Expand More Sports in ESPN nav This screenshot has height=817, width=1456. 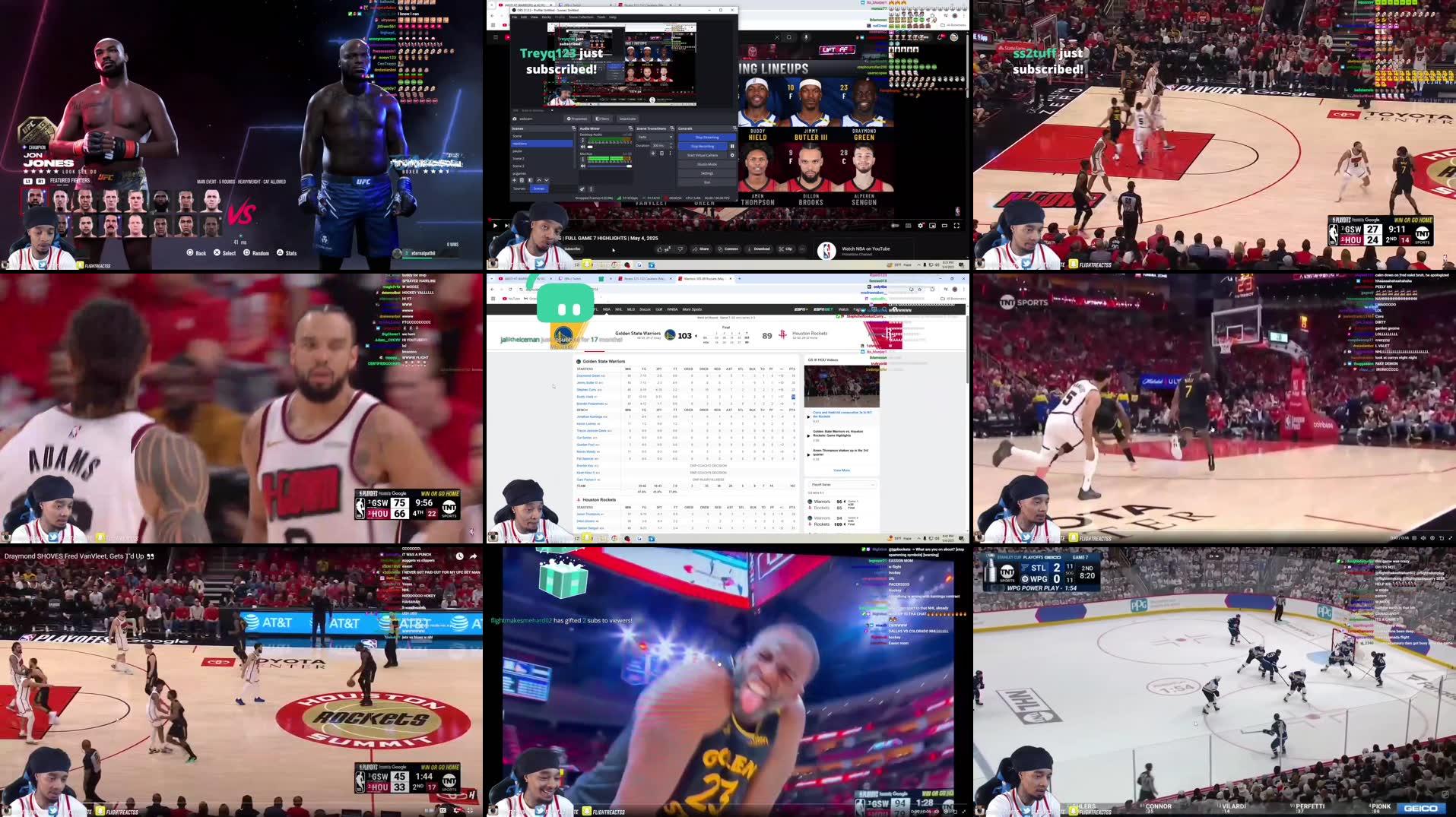pyautogui.click(x=692, y=309)
